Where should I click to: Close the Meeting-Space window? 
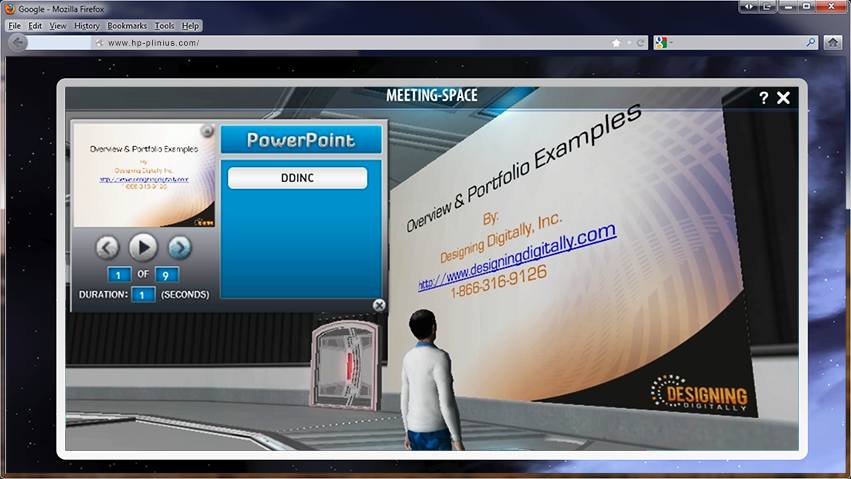click(783, 98)
